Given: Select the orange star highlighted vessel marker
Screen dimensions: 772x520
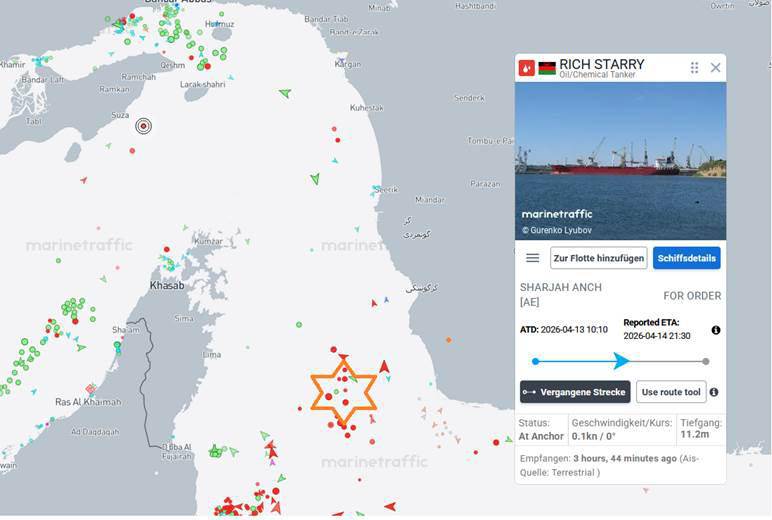Looking at the screenshot, I should [344, 392].
